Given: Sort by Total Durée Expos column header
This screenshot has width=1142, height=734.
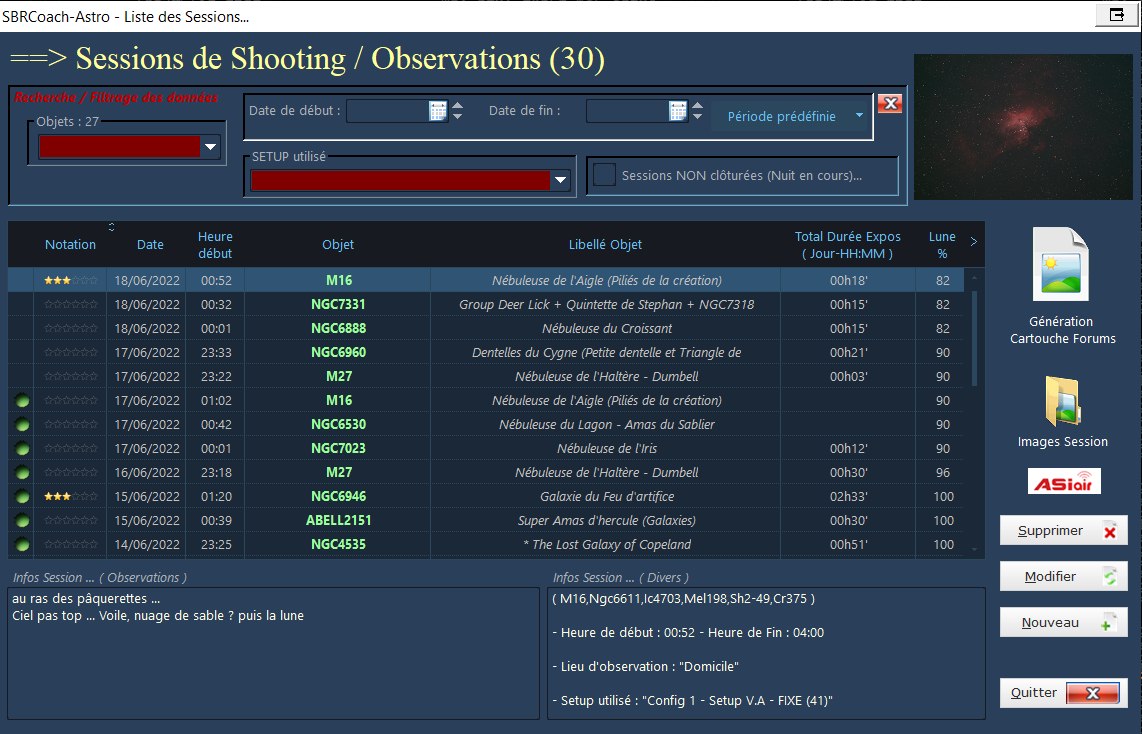Looking at the screenshot, I should point(847,245).
